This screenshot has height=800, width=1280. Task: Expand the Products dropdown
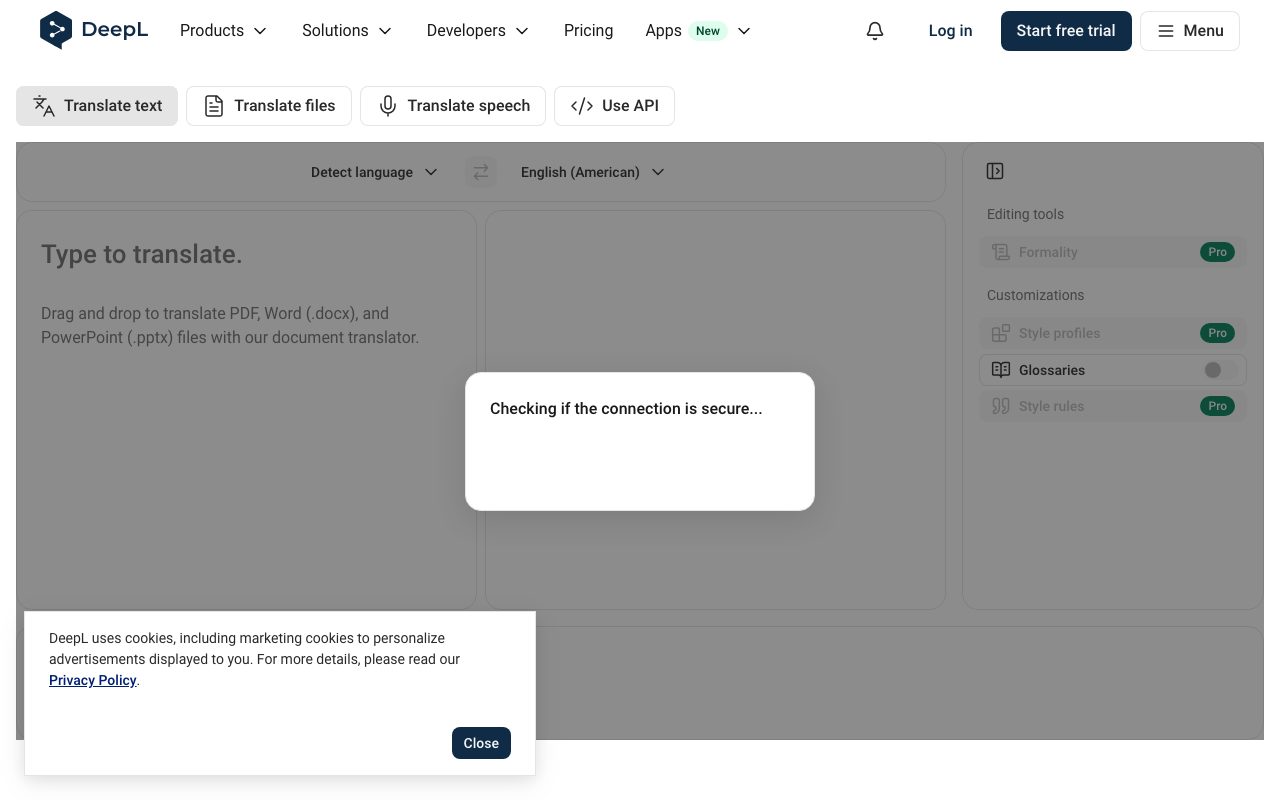pyautogui.click(x=224, y=31)
